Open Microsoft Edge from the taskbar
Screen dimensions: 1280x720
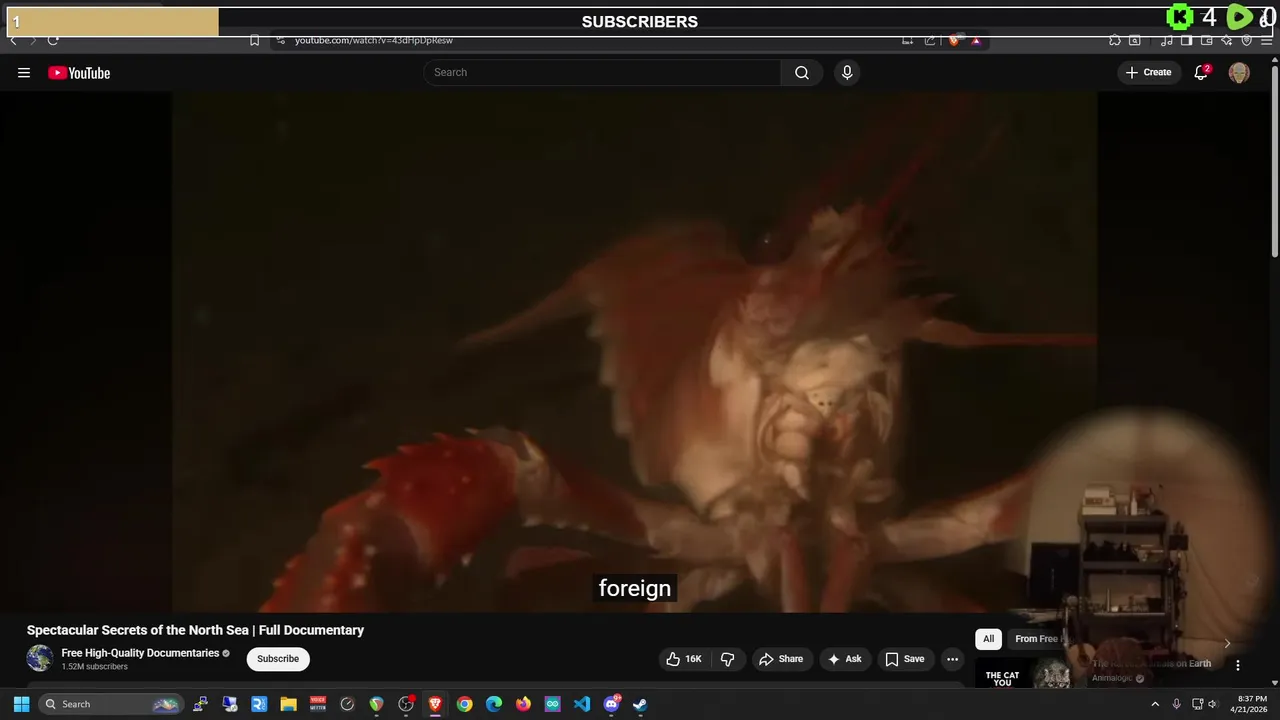pos(494,704)
